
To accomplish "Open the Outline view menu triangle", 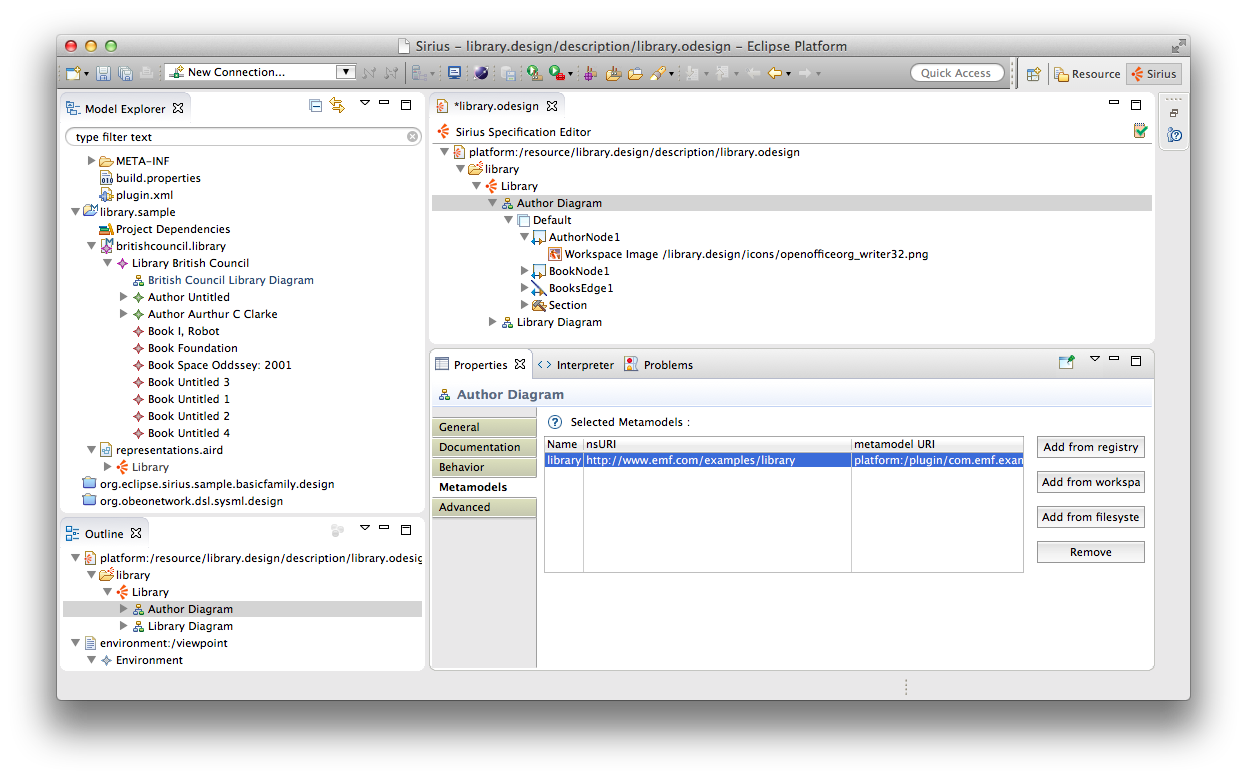I will pyautogui.click(x=365, y=528).
